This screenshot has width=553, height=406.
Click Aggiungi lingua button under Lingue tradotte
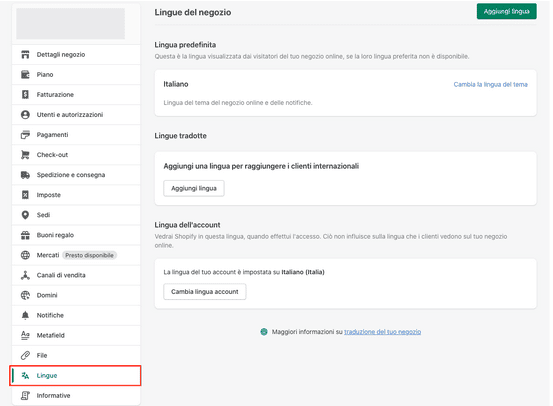point(194,188)
